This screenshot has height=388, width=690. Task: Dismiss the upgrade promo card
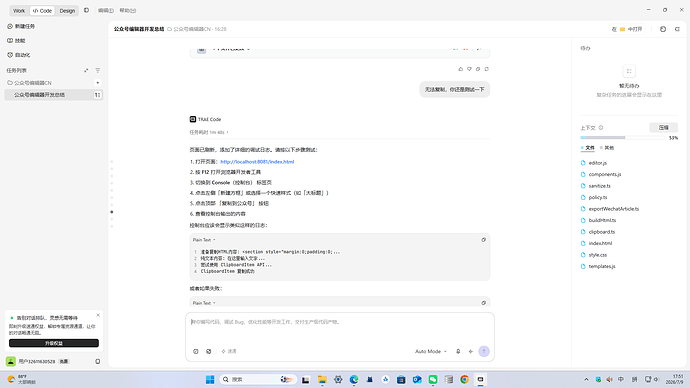coord(98,315)
